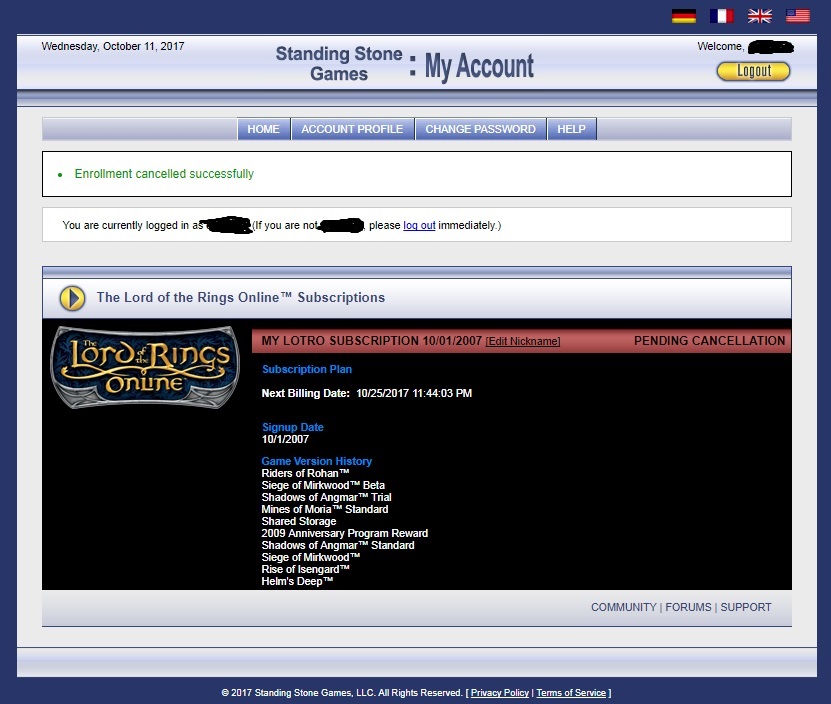Image resolution: width=831 pixels, height=704 pixels.
Task: Open the ACCOUNT PROFILE tab
Action: (352, 129)
